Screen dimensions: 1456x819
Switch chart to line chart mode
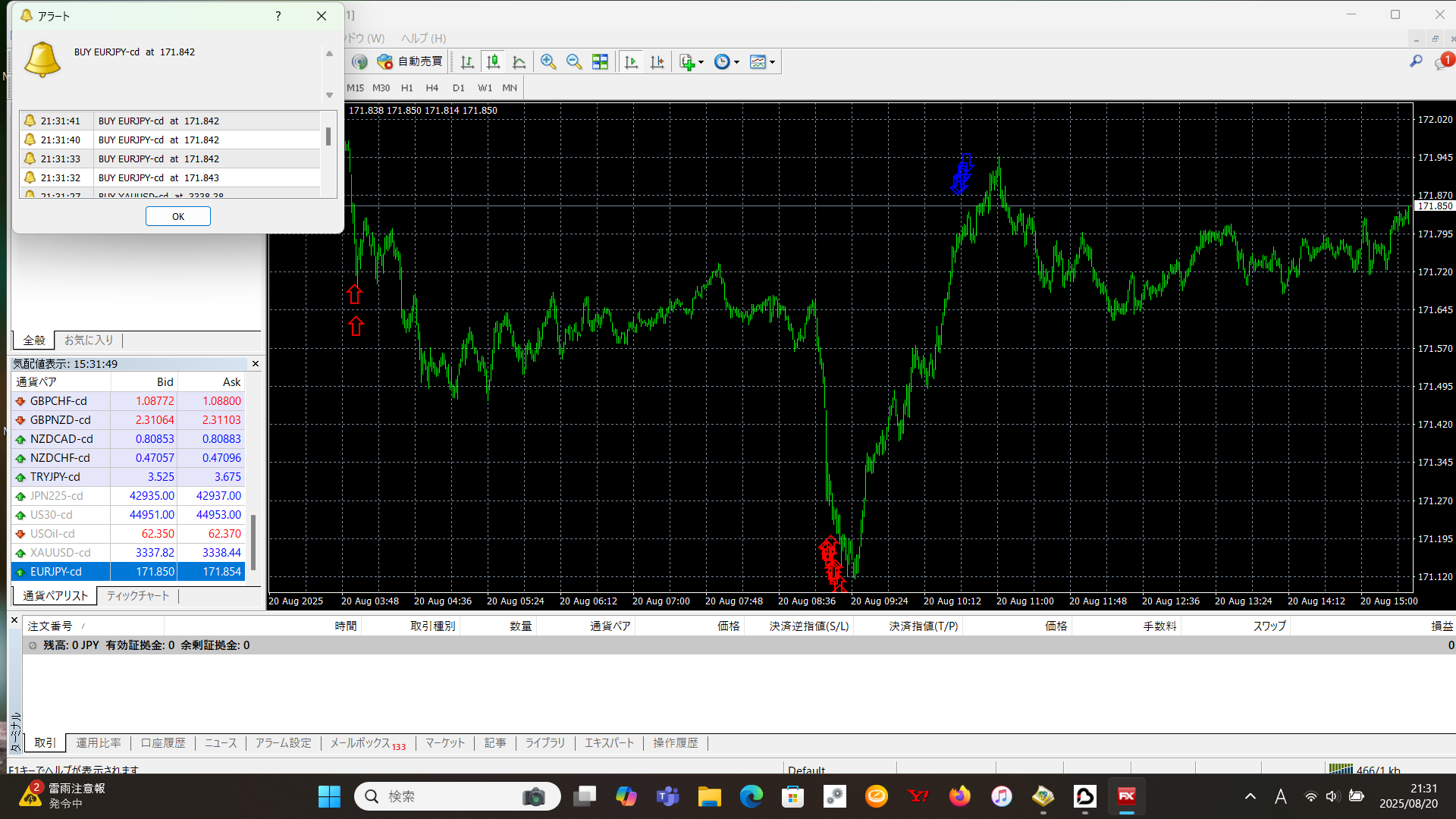(519, 62)
